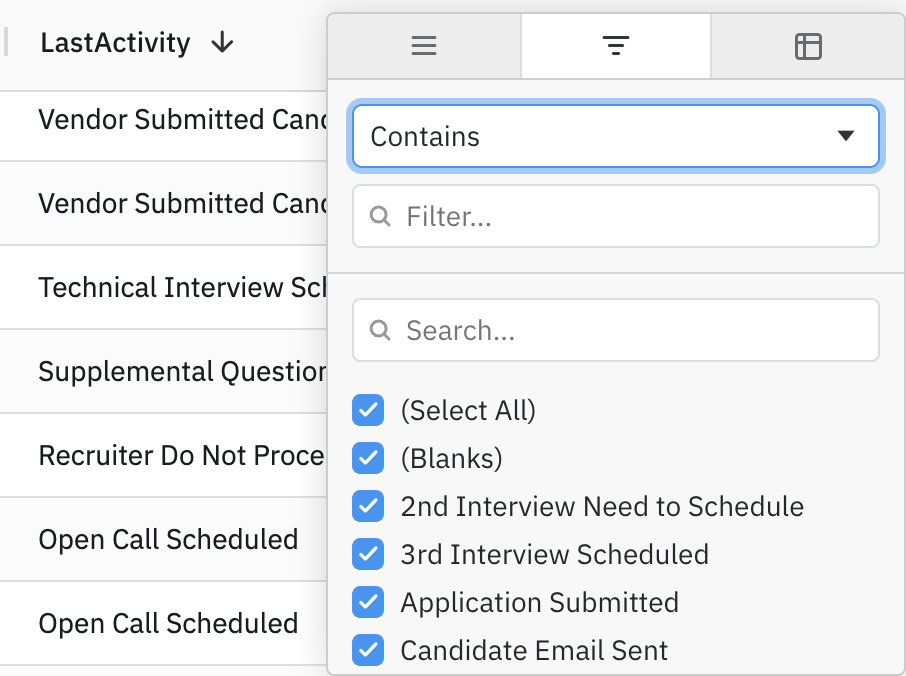This screenshot has height=676, width=906.
Task: Open the columns tab icon
Action: pyautogui.click(x=808, y=46)
